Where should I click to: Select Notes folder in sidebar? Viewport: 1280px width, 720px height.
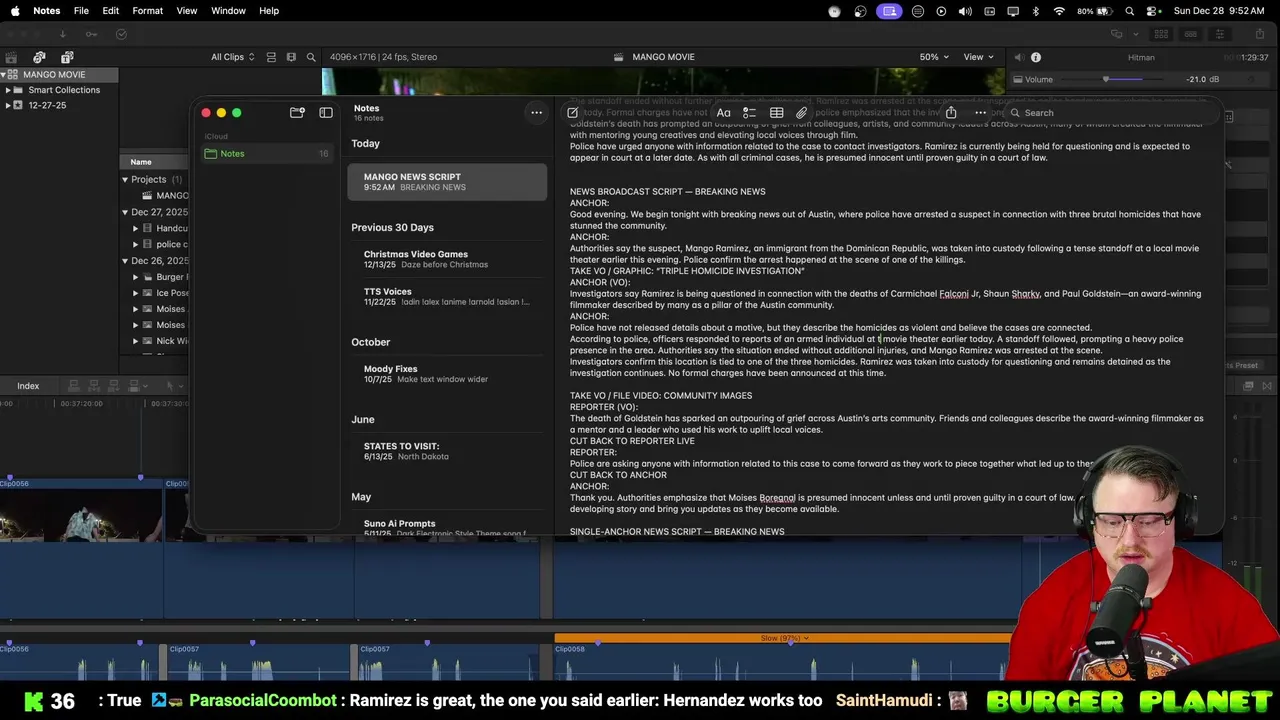[266, 154]
